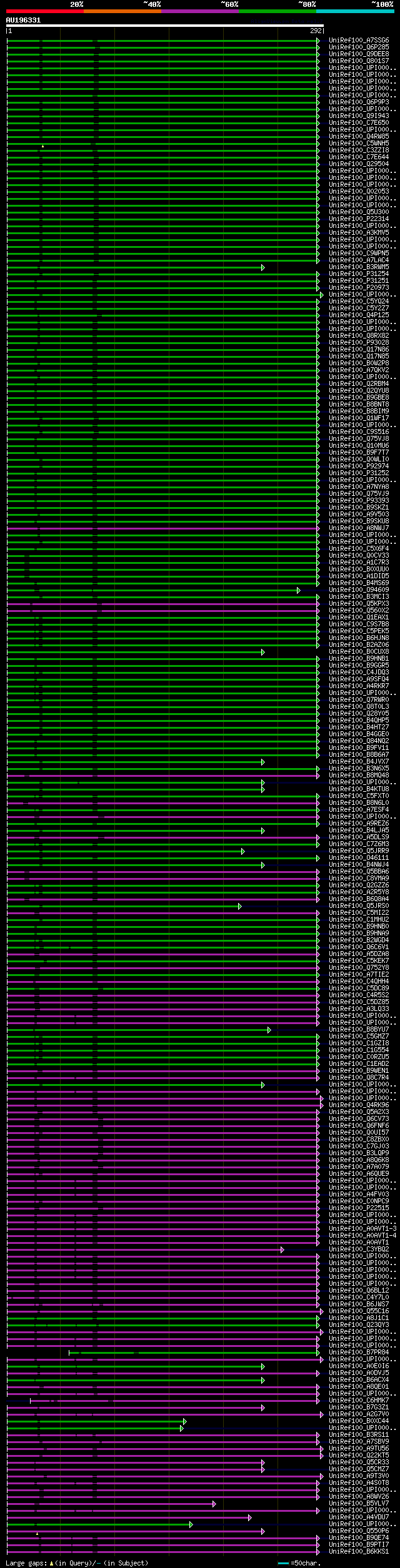Select label UniRef100_A7LAC4
The height and width of the screenshot is (1568, 400).
[359, 260]
